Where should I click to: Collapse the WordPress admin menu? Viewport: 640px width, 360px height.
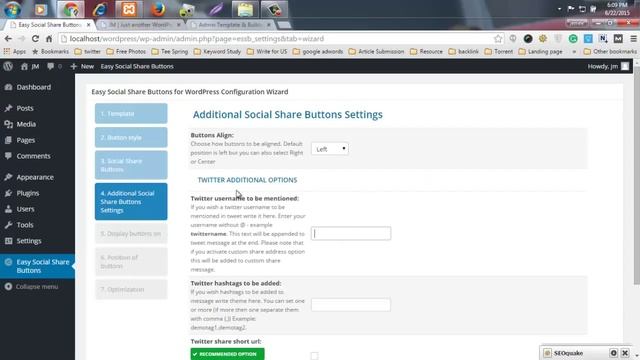point(31,287)
